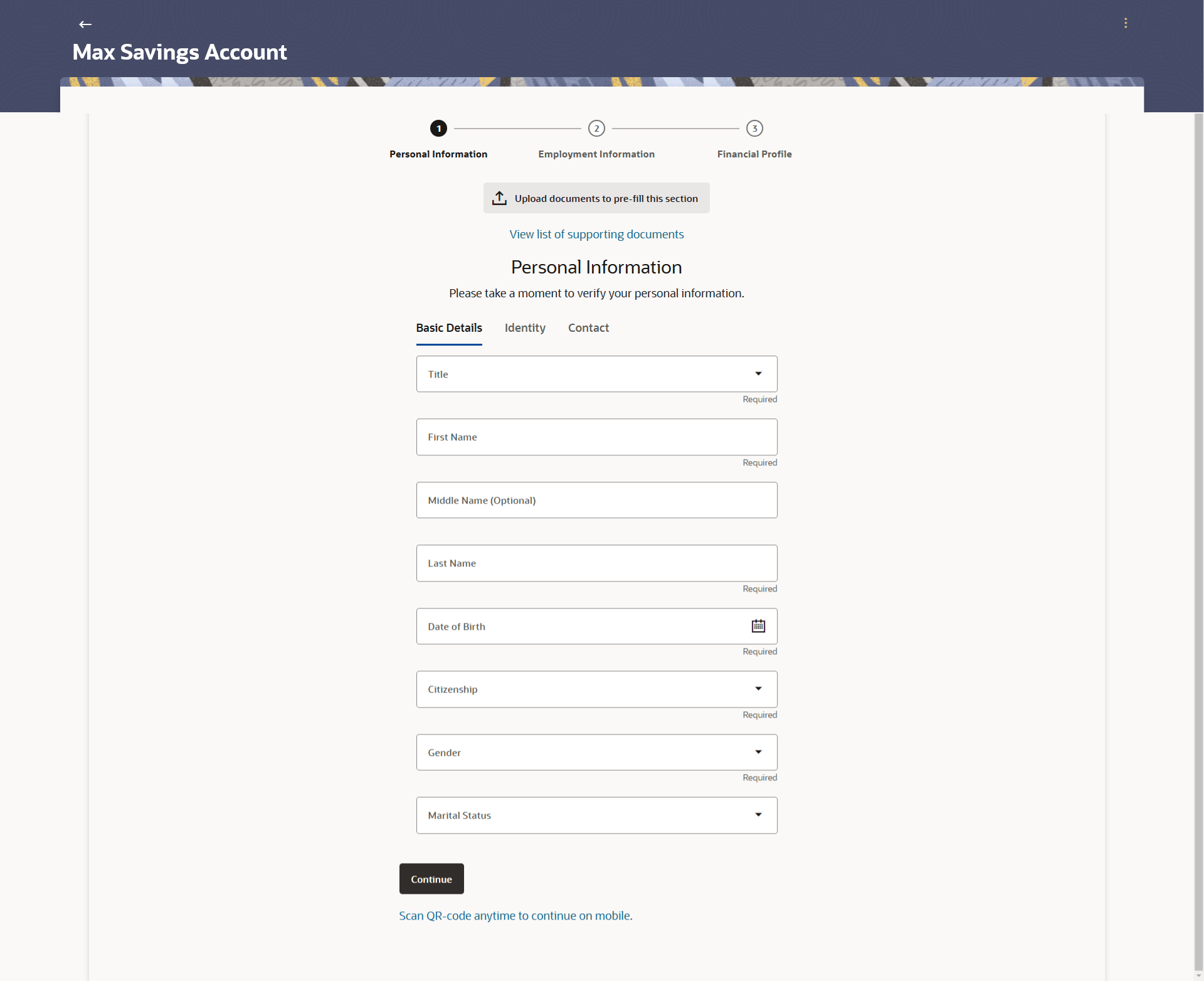Click the First Name input field
This screenshot has height=981, width=1204.
click(596, 437)
